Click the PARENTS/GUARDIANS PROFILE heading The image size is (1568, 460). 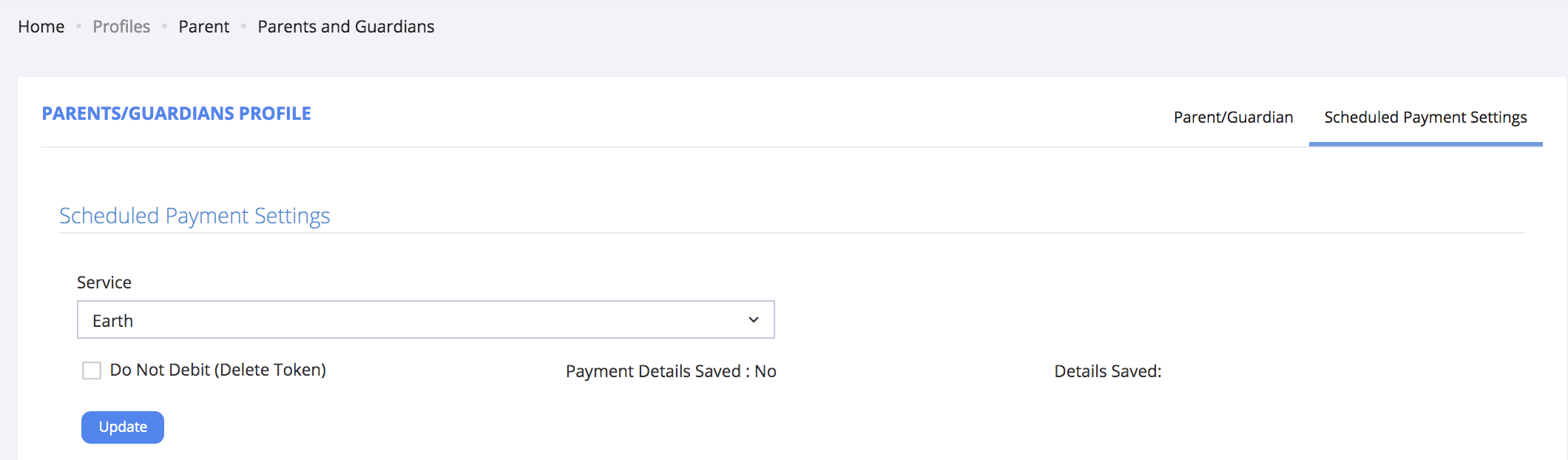[177, 112]
